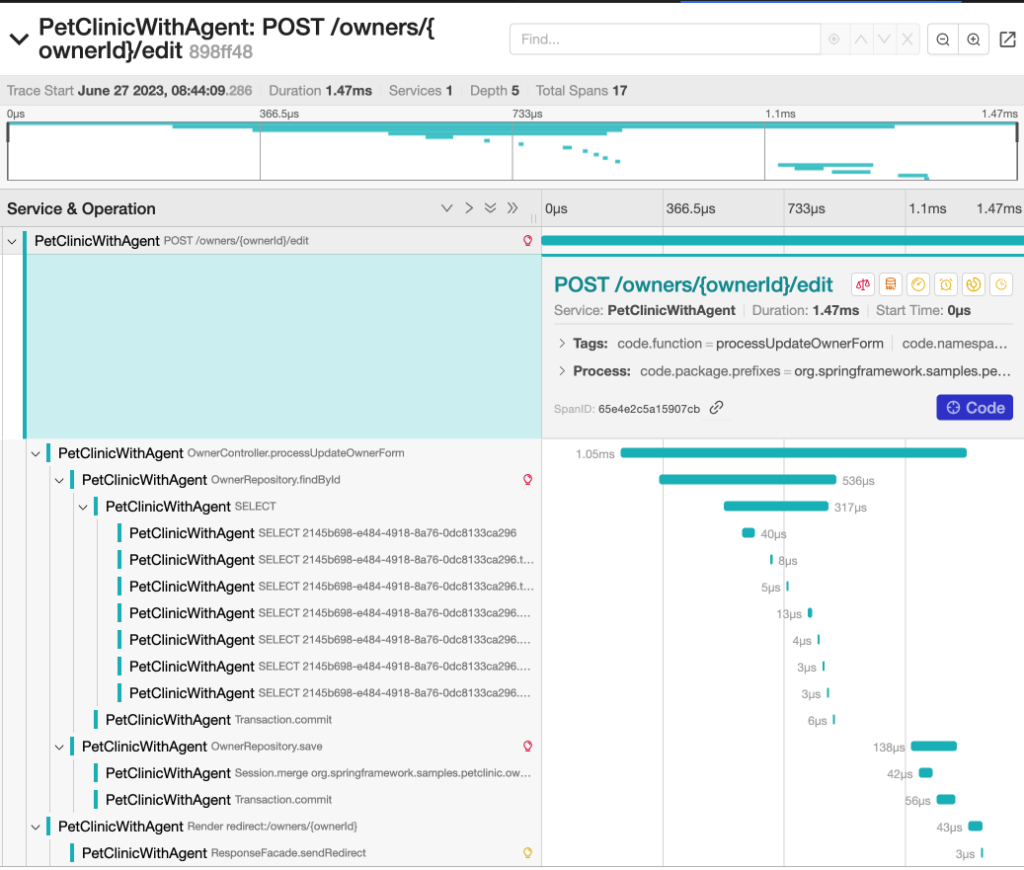Click the pale timer insight icon at end
Viewport: 1024px width, 870px height.
click(1001, 284)
